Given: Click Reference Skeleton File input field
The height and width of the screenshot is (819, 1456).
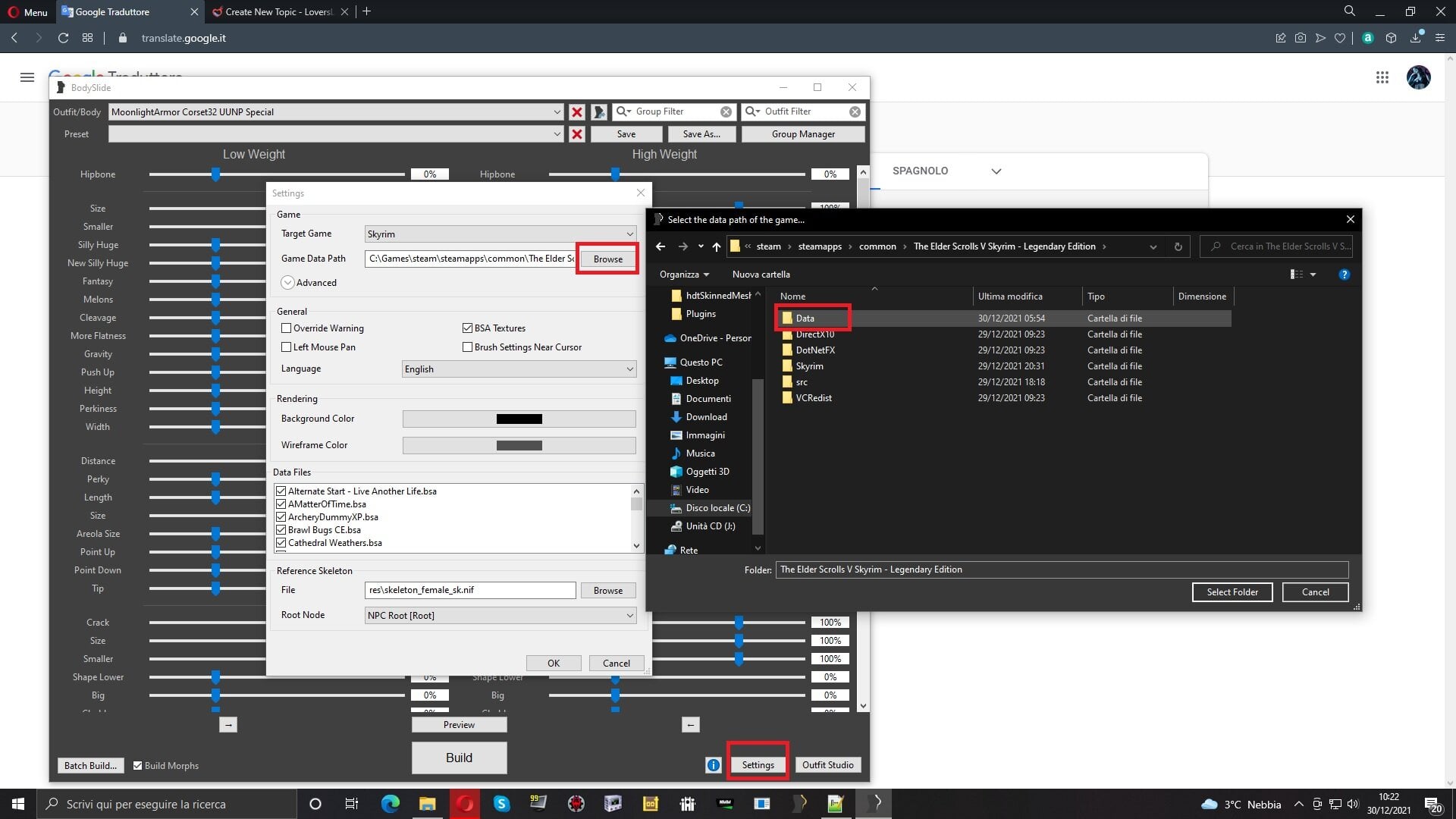Looking at the screenshot, I should coord(470,590).
